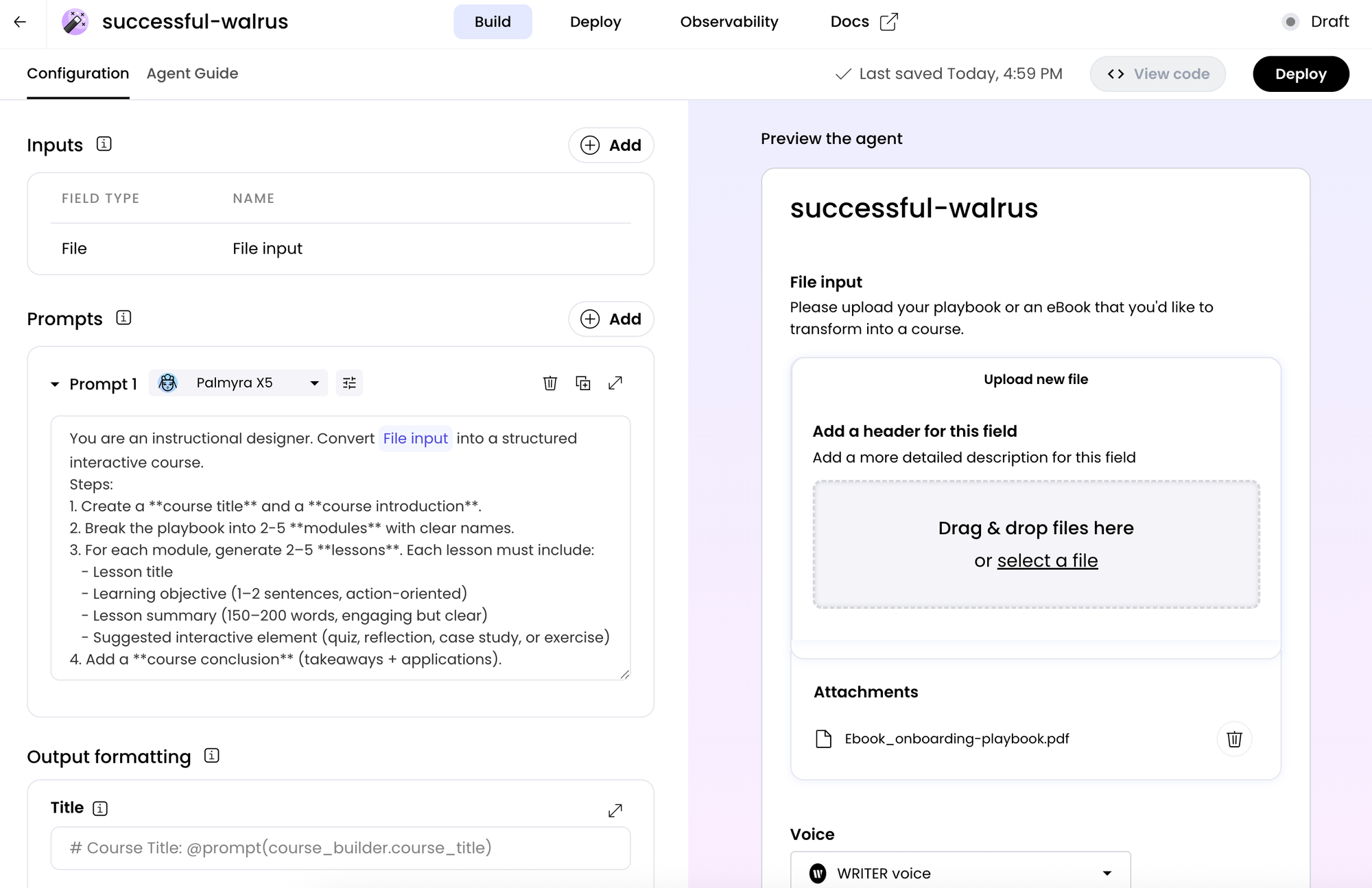
Task: Click the Title output formatting field
Action: tap(340, 848)
